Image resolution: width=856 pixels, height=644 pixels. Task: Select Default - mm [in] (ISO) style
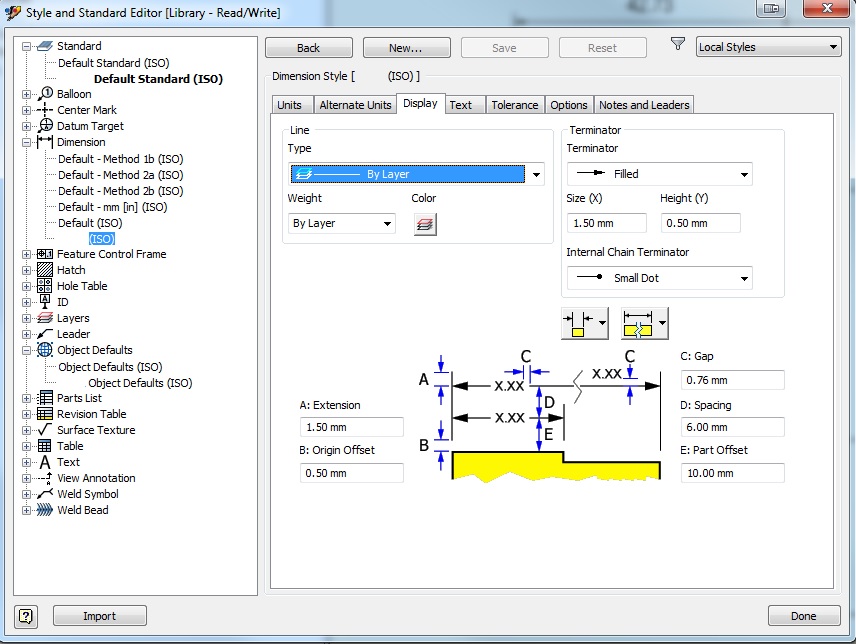[112, 207]
